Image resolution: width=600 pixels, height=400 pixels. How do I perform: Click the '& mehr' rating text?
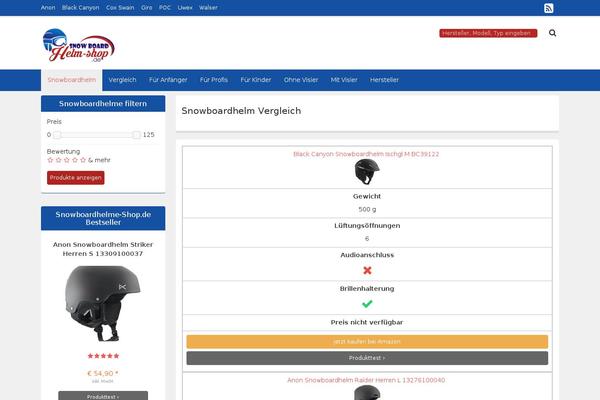click(99, 160)
